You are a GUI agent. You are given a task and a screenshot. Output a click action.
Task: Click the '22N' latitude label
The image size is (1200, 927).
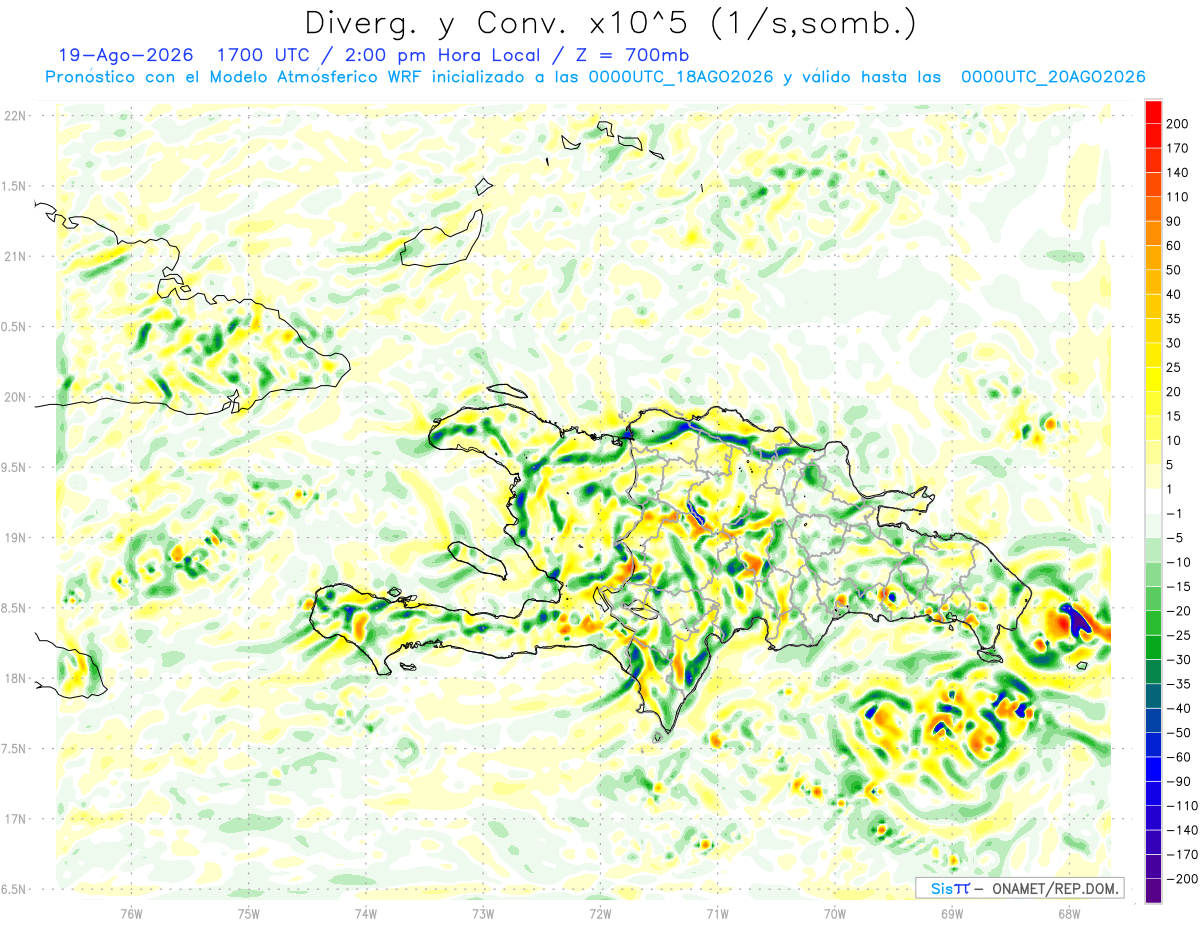pyautogui.click(x=15, y=116)
